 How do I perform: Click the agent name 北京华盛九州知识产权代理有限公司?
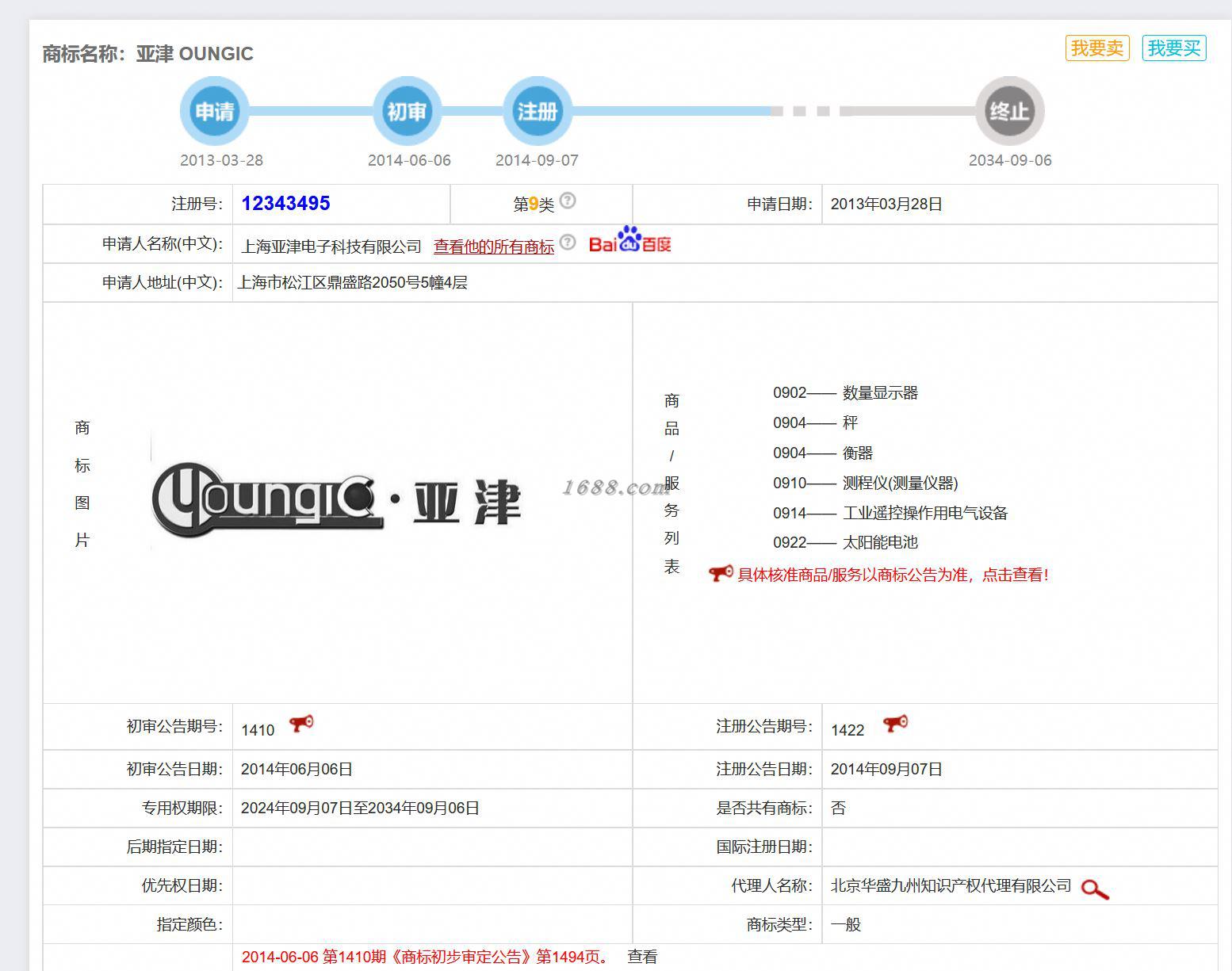[x=951, y=885]
